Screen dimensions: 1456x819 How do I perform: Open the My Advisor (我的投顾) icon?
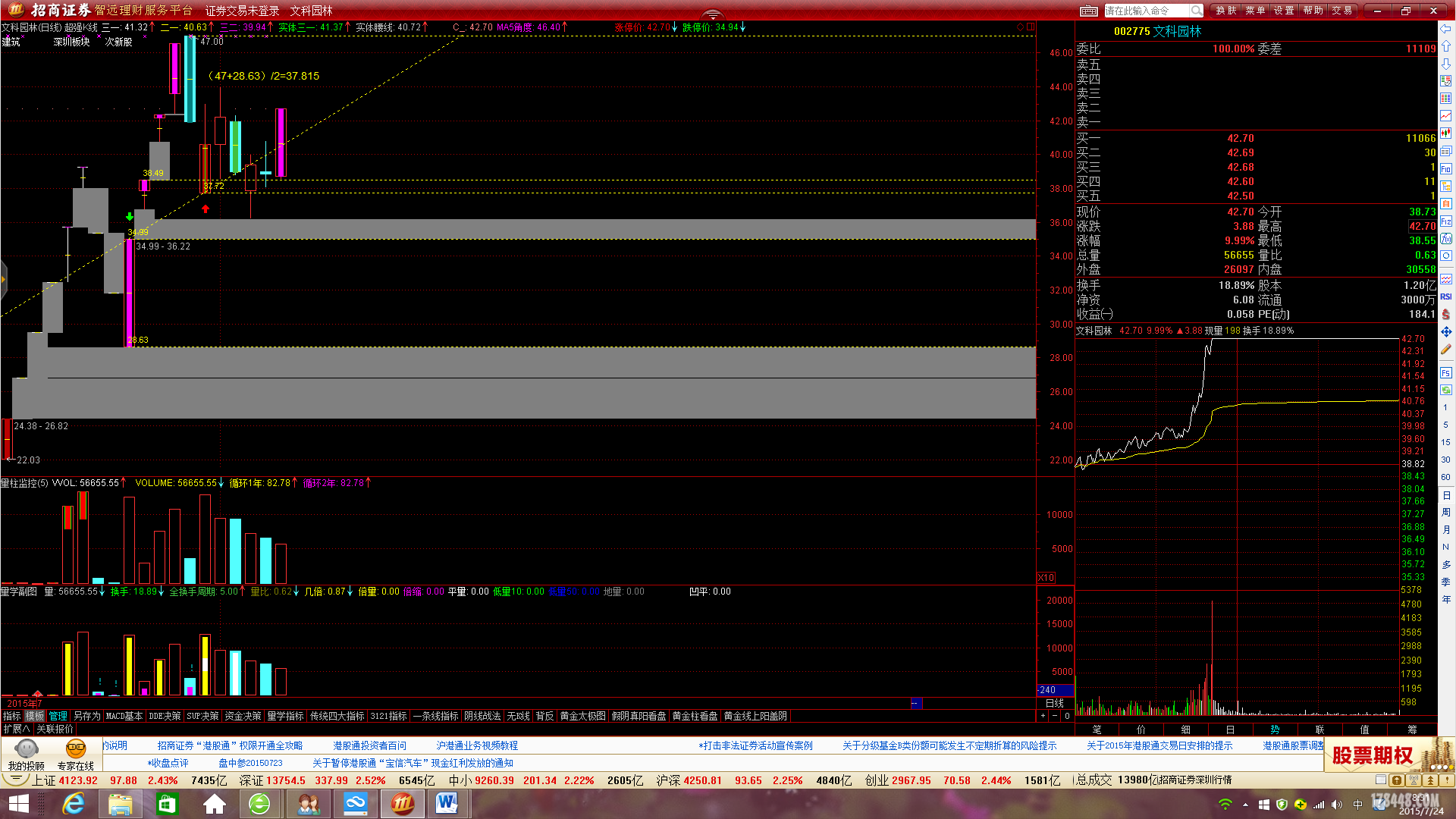(x=26, y=755)
